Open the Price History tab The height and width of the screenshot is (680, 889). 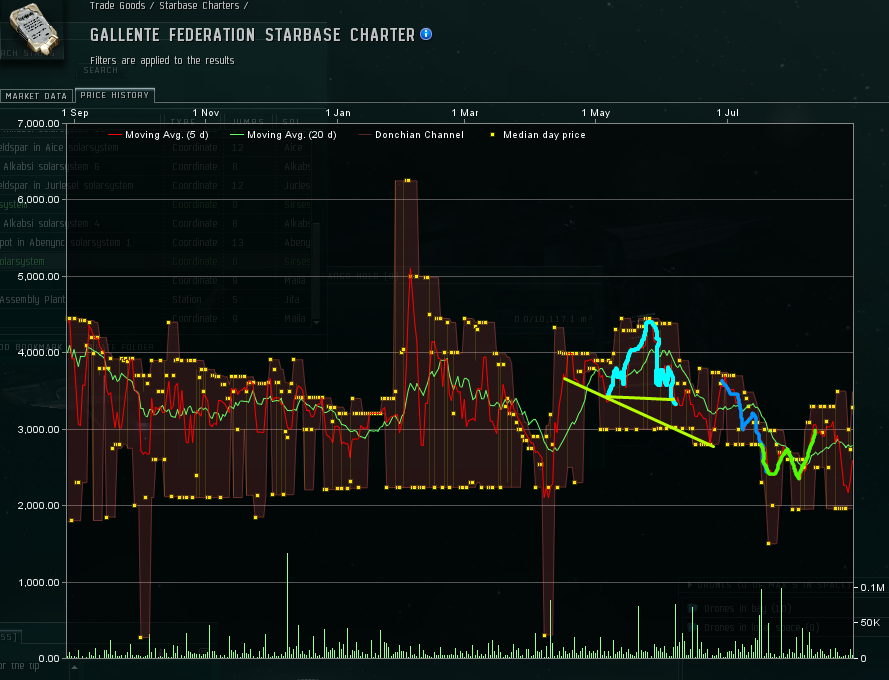click(x=115, y=95)
